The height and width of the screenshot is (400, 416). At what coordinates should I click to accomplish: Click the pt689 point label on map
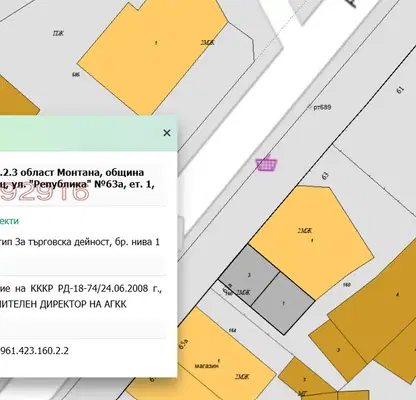[322, 107]
